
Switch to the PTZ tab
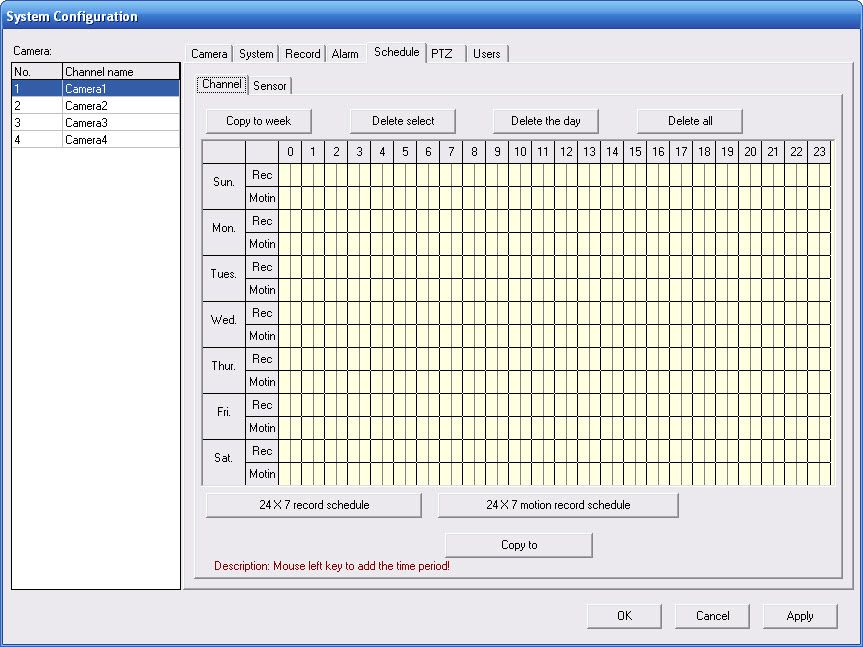pyautogui.click(x=442, y=54)
